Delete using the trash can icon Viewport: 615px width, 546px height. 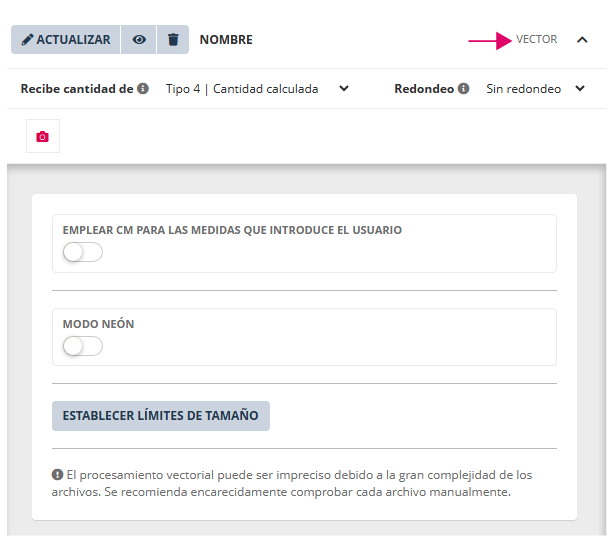tap(173, 40)
